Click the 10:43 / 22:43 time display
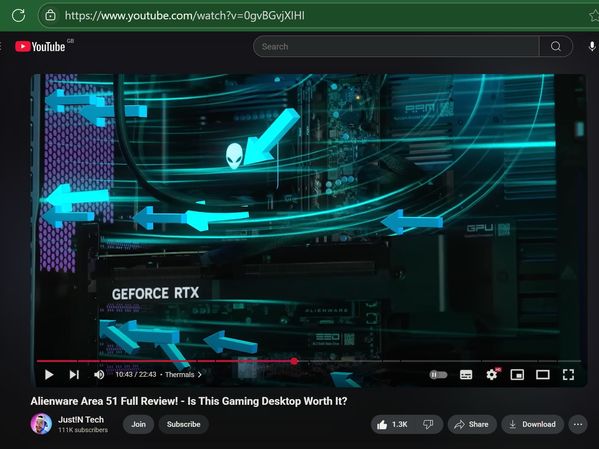This screenshot has width=599, height=449. point(136,374)
